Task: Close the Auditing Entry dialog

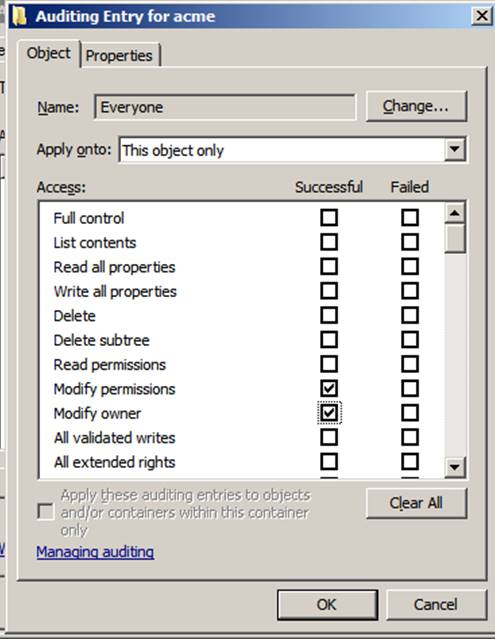Action: pyautogui.click(x=482, y=16)
